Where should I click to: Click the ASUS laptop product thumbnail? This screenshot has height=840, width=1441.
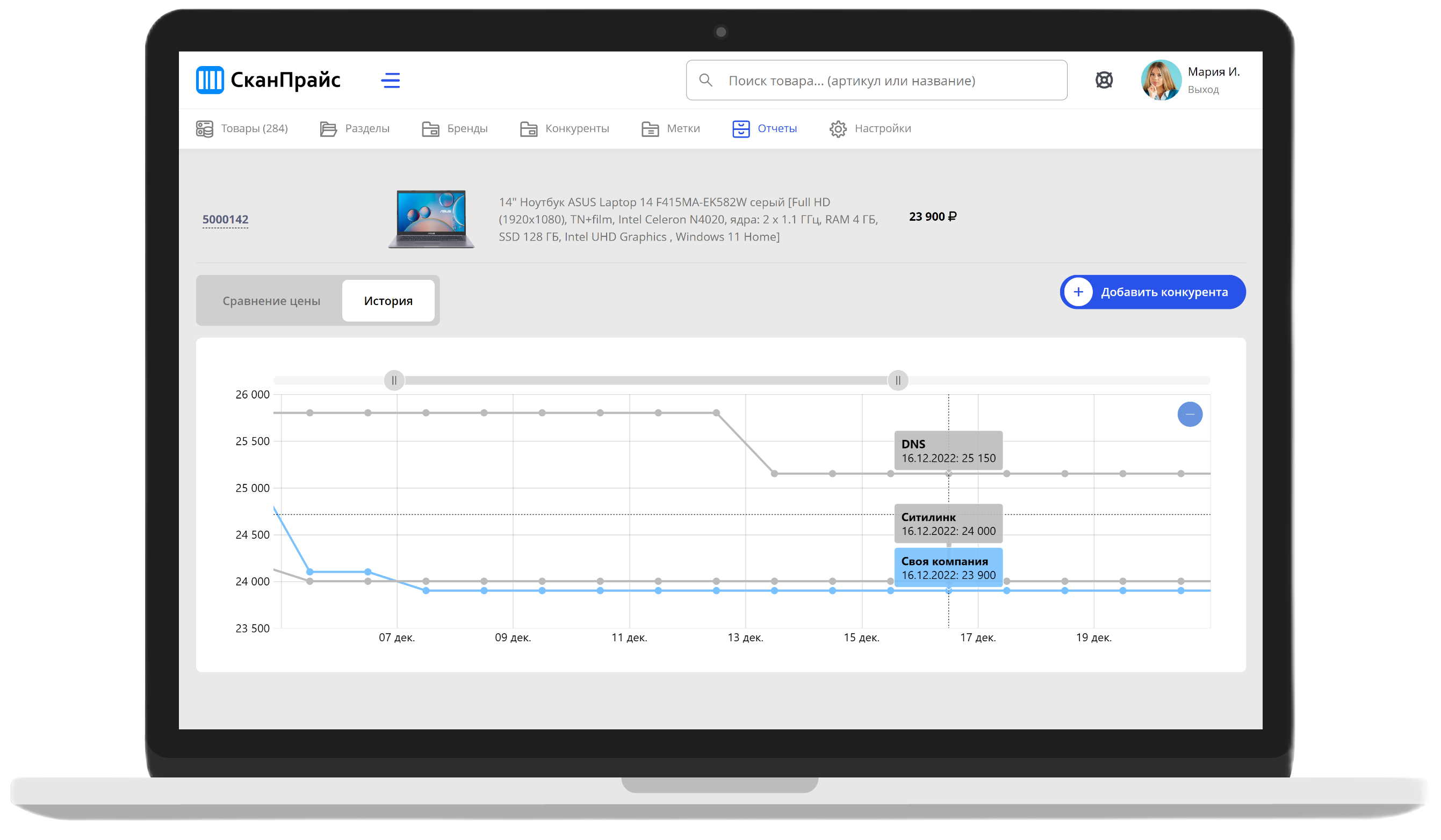[431, 220]
